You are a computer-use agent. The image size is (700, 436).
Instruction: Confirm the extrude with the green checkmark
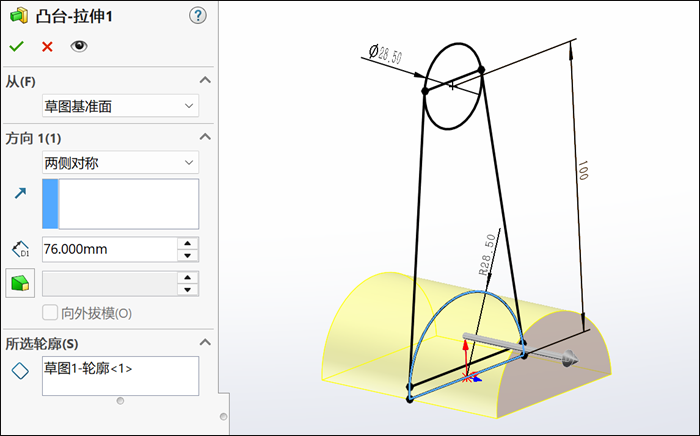(16, 46)
